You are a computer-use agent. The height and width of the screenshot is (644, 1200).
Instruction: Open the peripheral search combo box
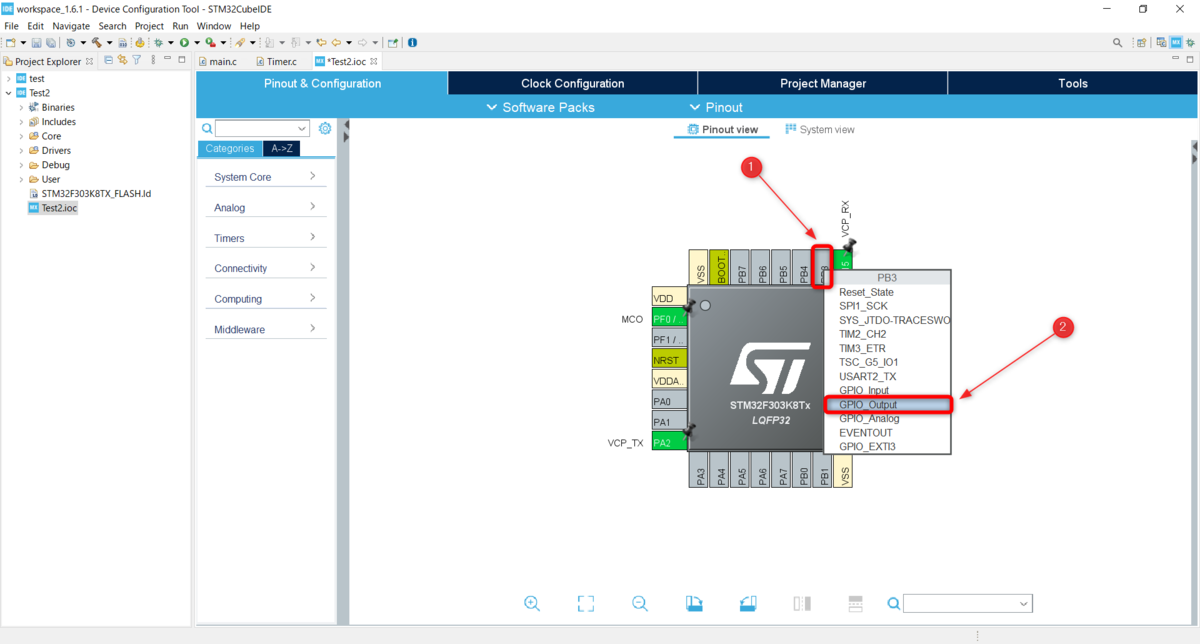tap(263, 128)
